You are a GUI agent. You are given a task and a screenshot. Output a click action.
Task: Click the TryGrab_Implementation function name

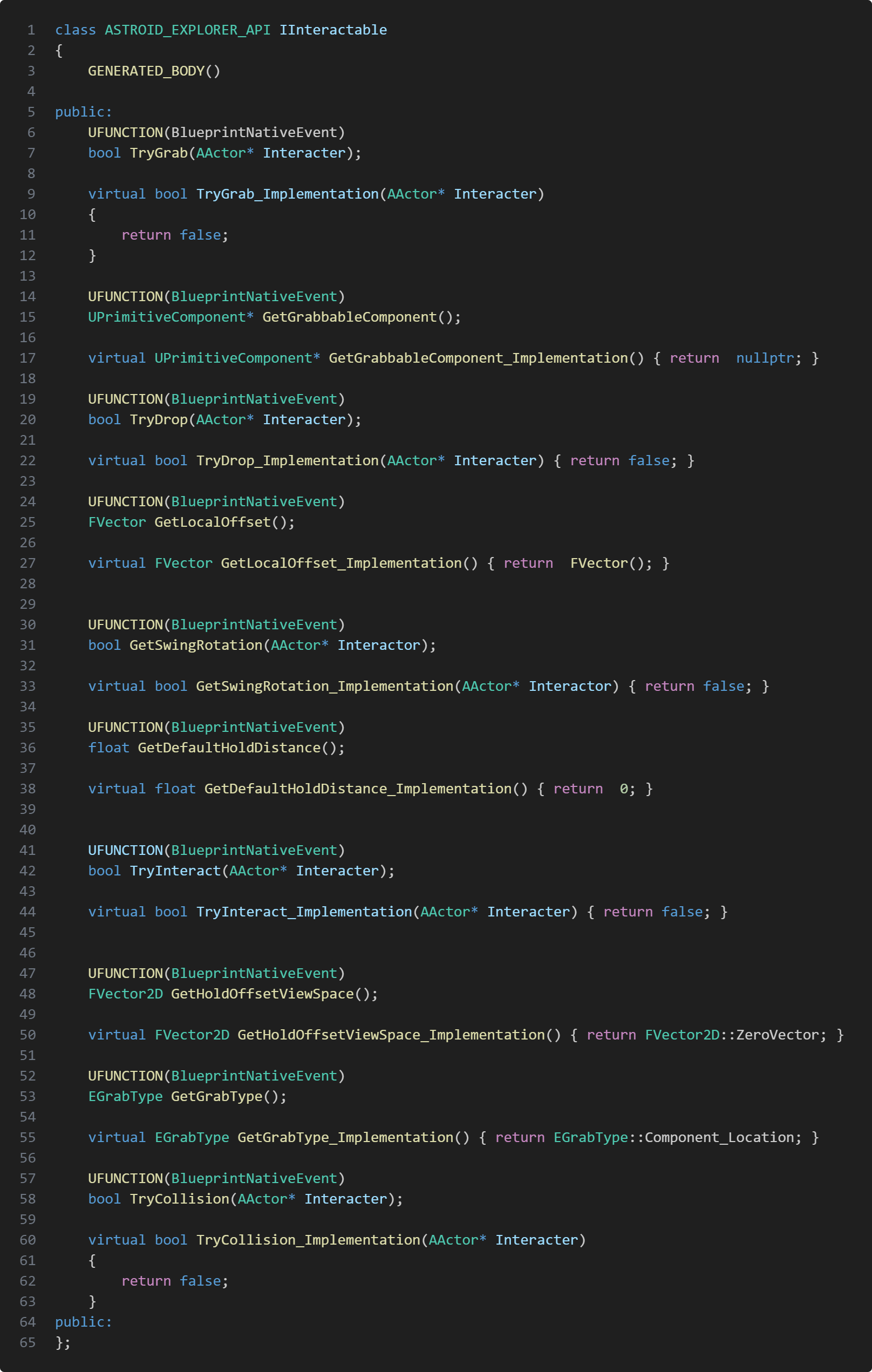287,194
